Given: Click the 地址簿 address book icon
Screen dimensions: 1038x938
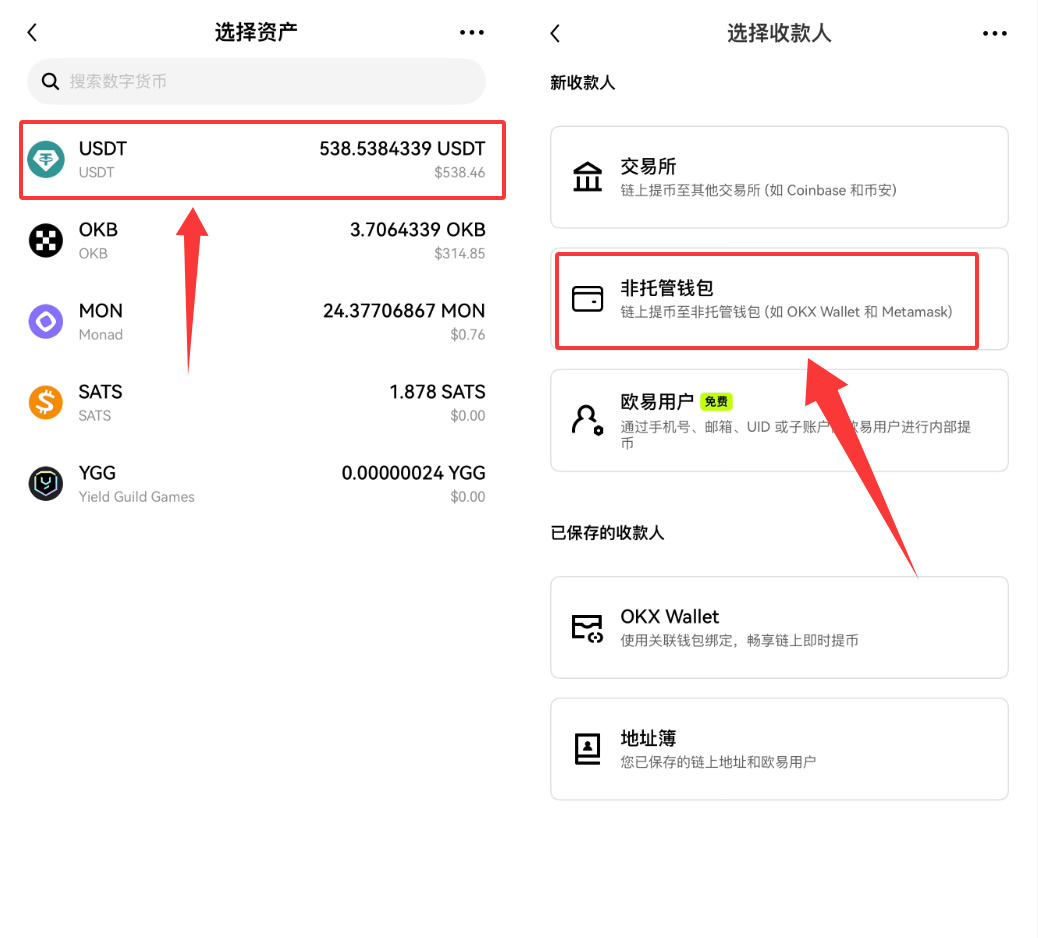Looking at the screenshot, I should [587, 749].
